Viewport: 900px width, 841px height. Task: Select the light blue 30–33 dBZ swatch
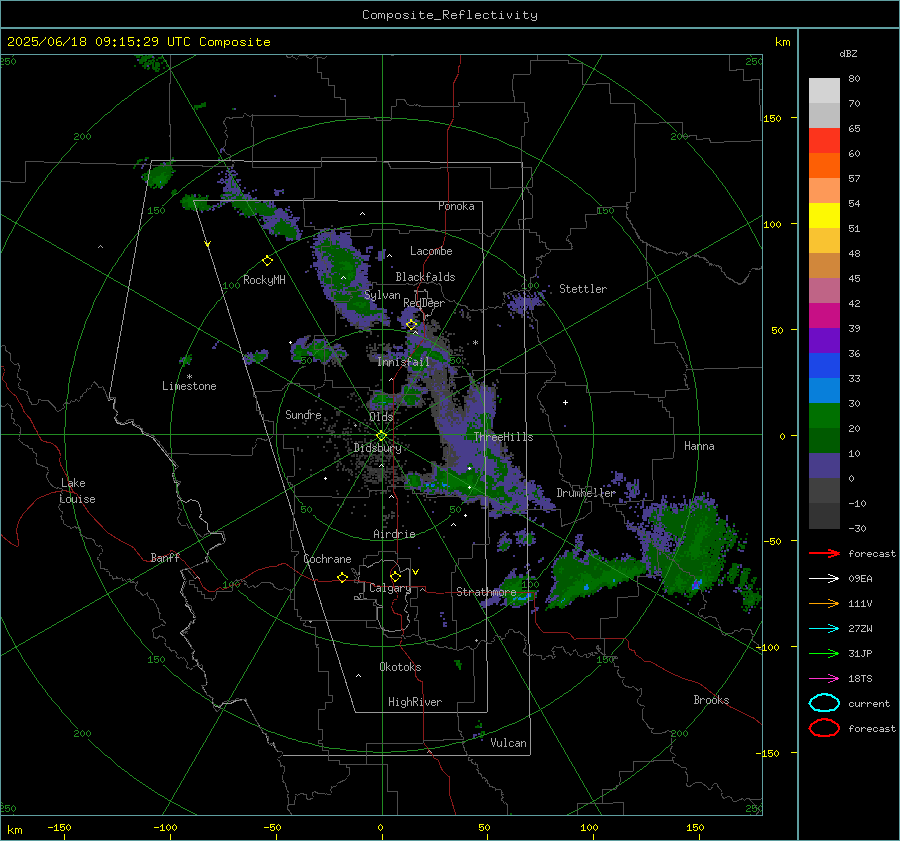[824, 390]
